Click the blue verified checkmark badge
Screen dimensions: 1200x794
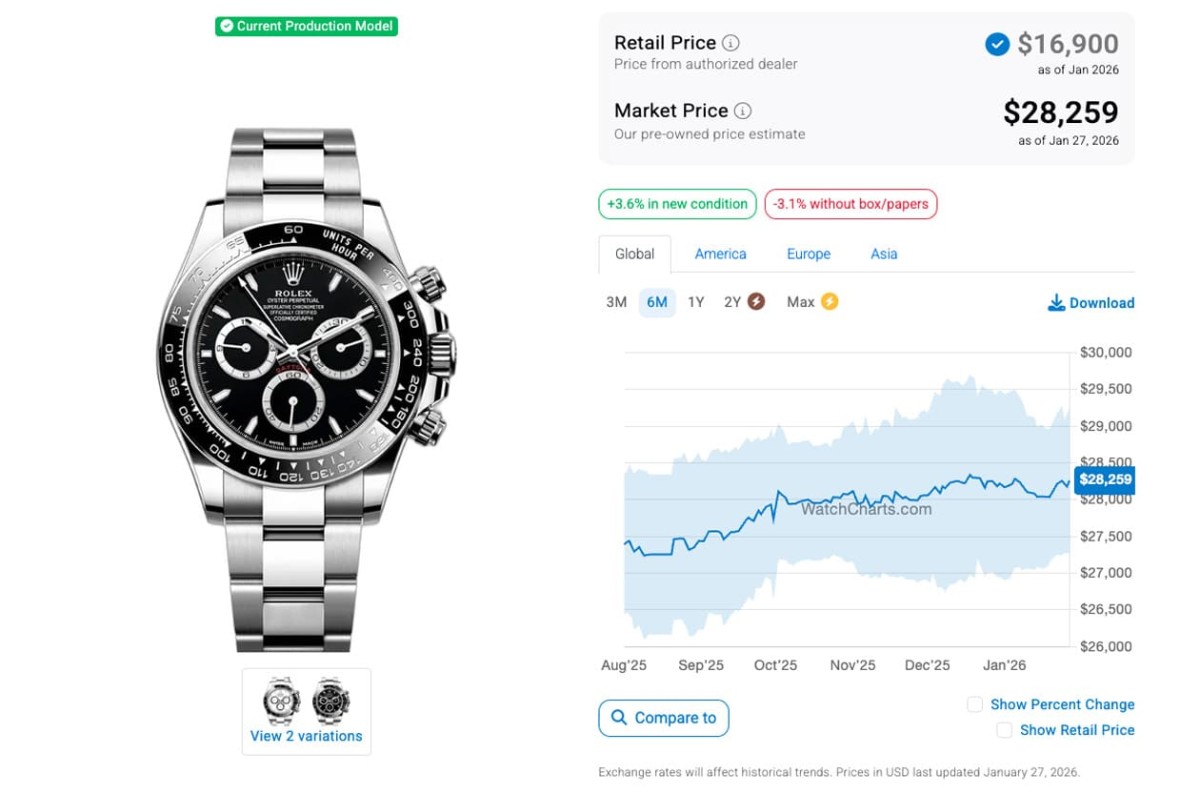[997, 44]
